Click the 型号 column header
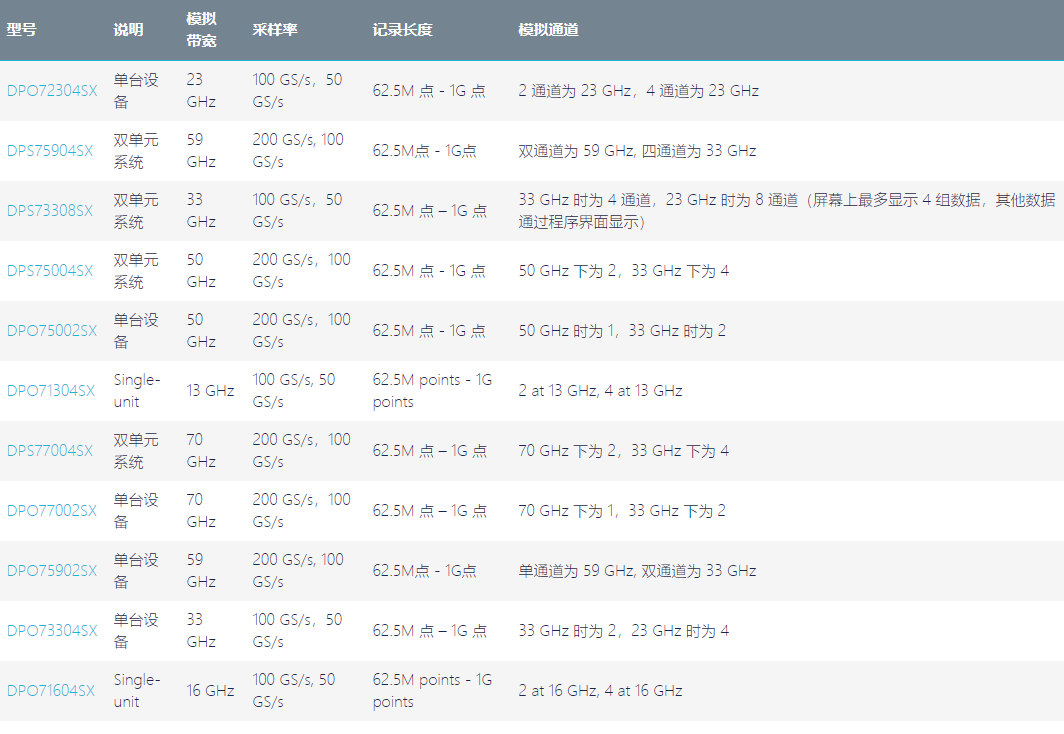Image resolution: width=1064 pixels, height=734 pixels. 22,30
